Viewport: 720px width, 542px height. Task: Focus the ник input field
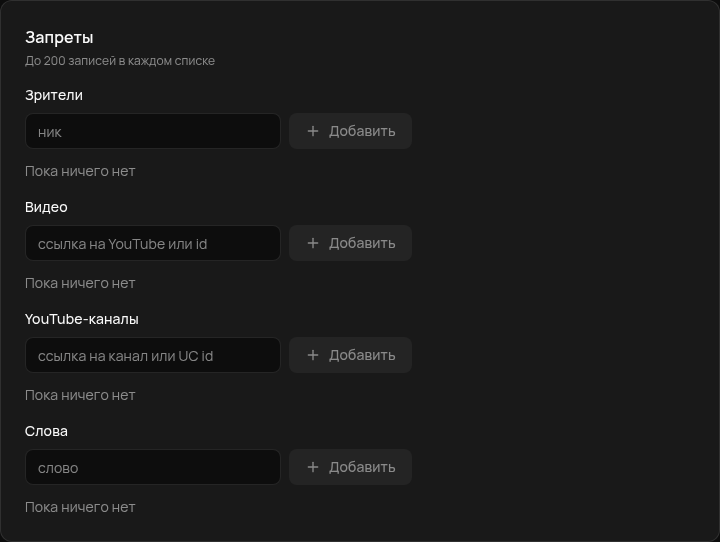pyautogui.click(x=153, y=131)
